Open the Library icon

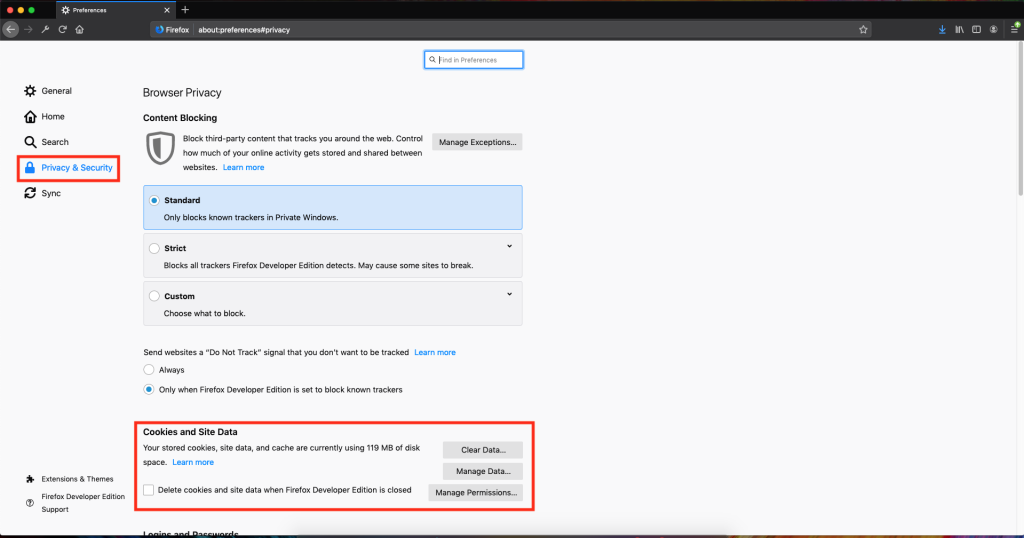click(959, 29)
